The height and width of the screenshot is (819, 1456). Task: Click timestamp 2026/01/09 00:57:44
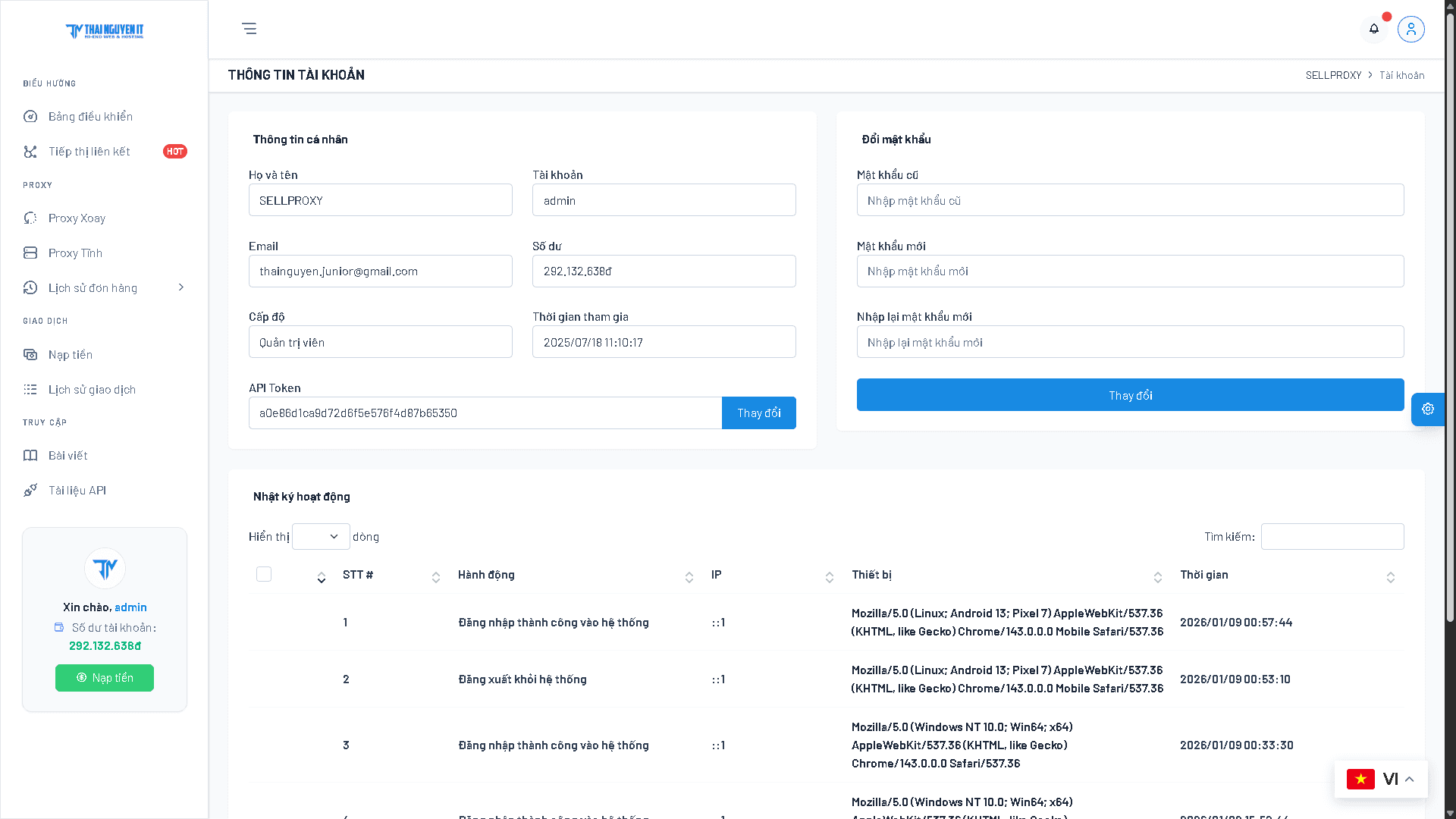click(1236, 622)
